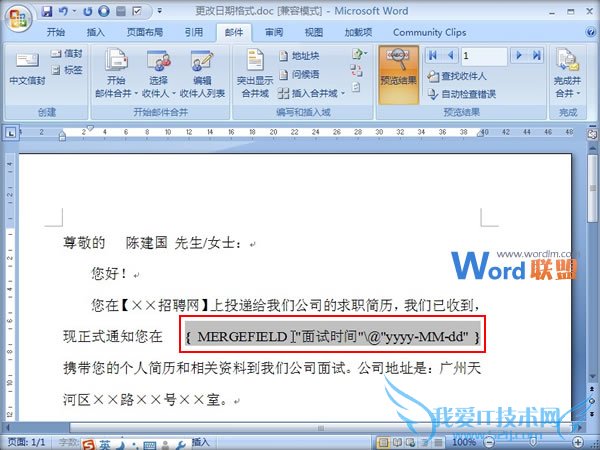This screenshot has height=450, width=600.
Task: Go to first record
Action: pyautogui.click(x=433, y=56)
